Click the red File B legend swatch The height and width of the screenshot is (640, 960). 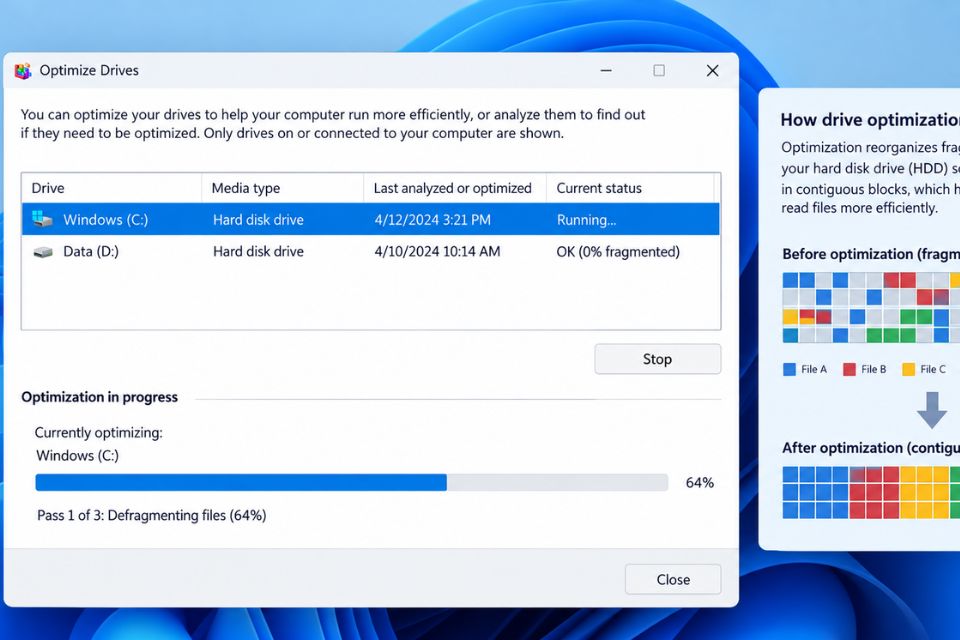(x=849, y=369)
